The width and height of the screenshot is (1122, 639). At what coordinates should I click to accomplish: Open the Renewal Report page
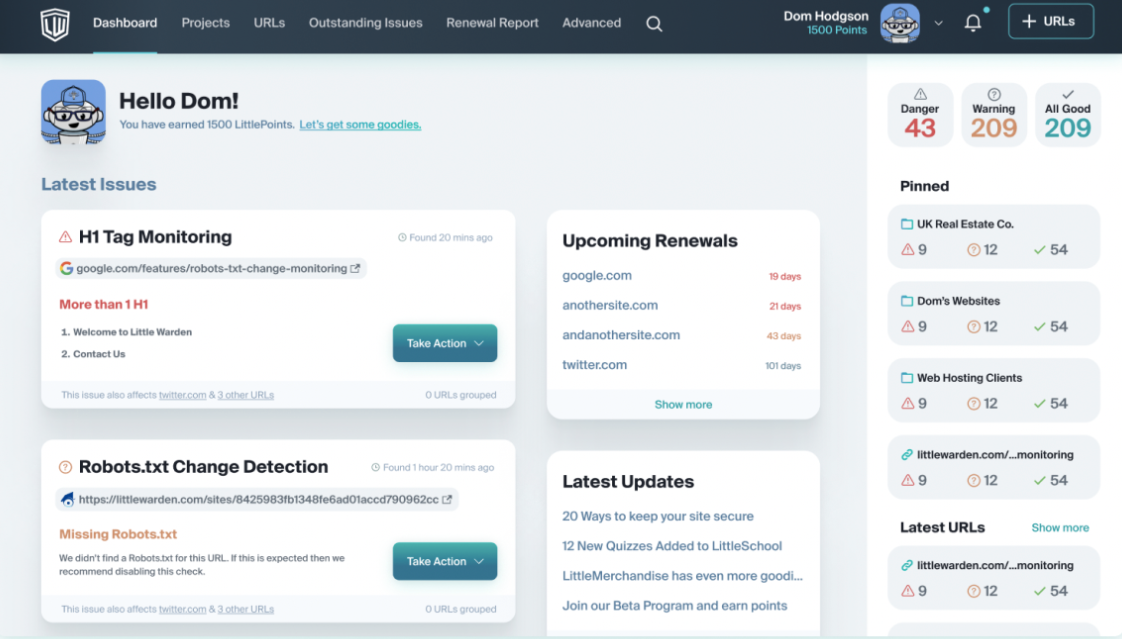coord(492,23)
